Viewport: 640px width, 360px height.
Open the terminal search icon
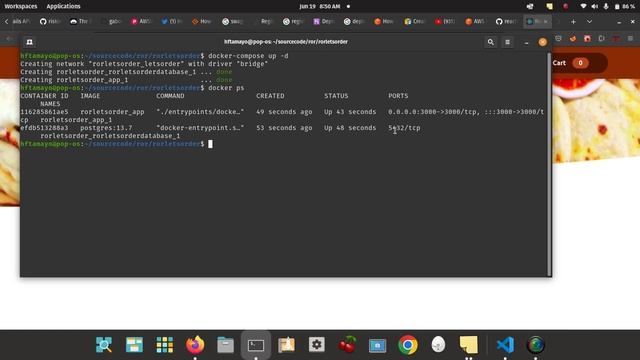491,42
